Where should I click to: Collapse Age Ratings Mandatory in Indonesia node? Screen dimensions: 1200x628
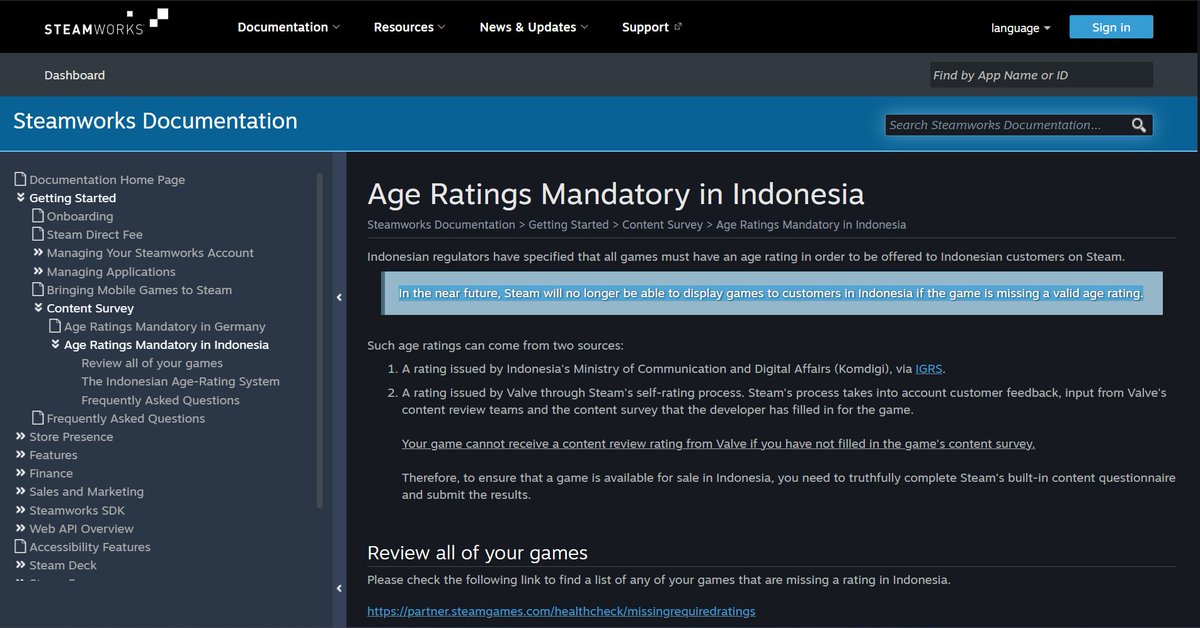[x=56, y=345]
